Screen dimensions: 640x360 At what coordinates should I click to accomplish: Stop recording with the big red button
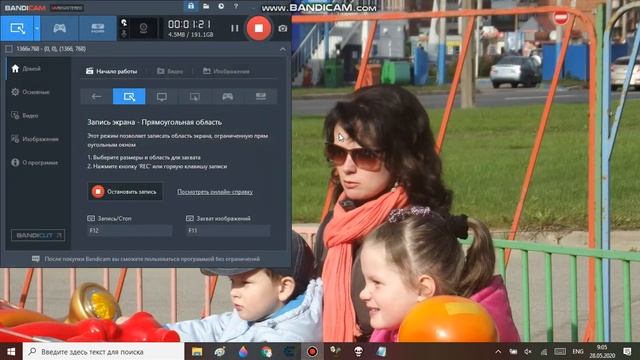[258, 28]
